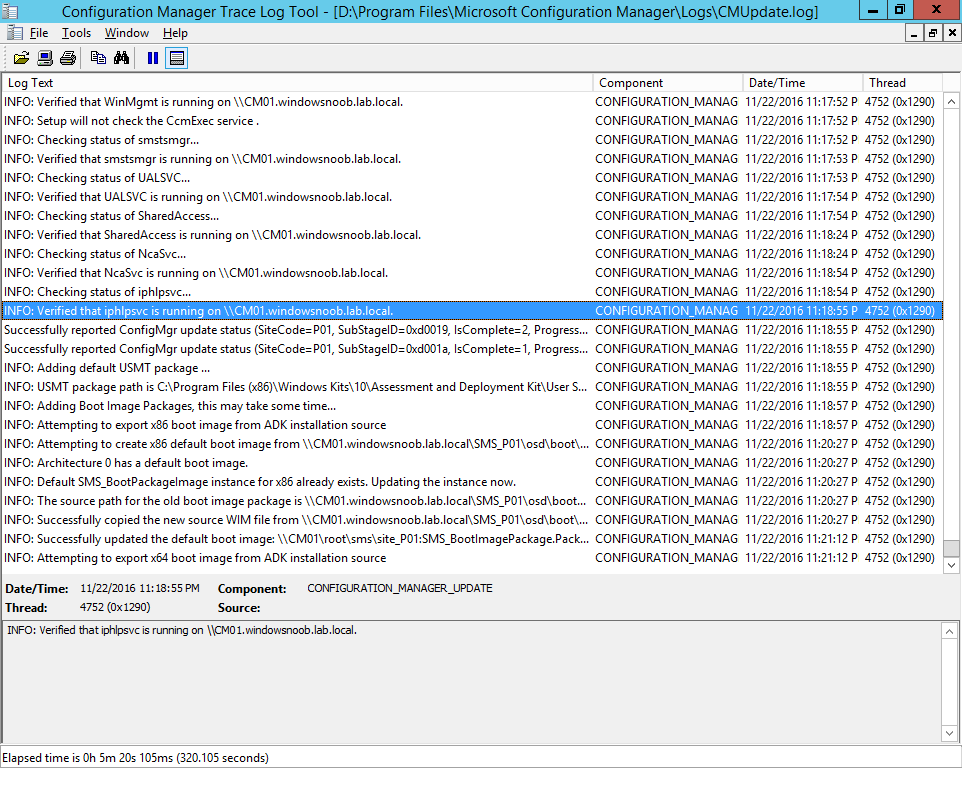Screen dimensions: 962x799
Task: Select the 'Checking status of iphlpsvc...' row
Action: click(472, 292)
